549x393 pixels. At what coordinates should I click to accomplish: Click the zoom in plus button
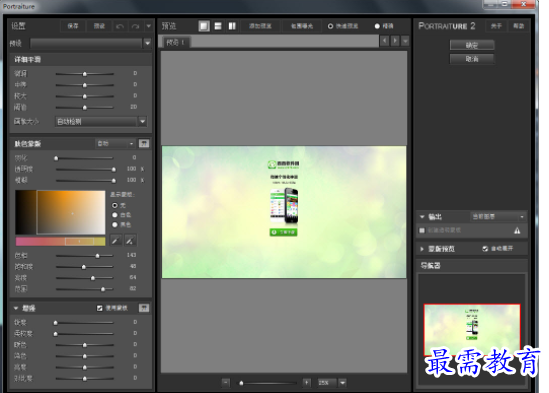pos(306,382)
